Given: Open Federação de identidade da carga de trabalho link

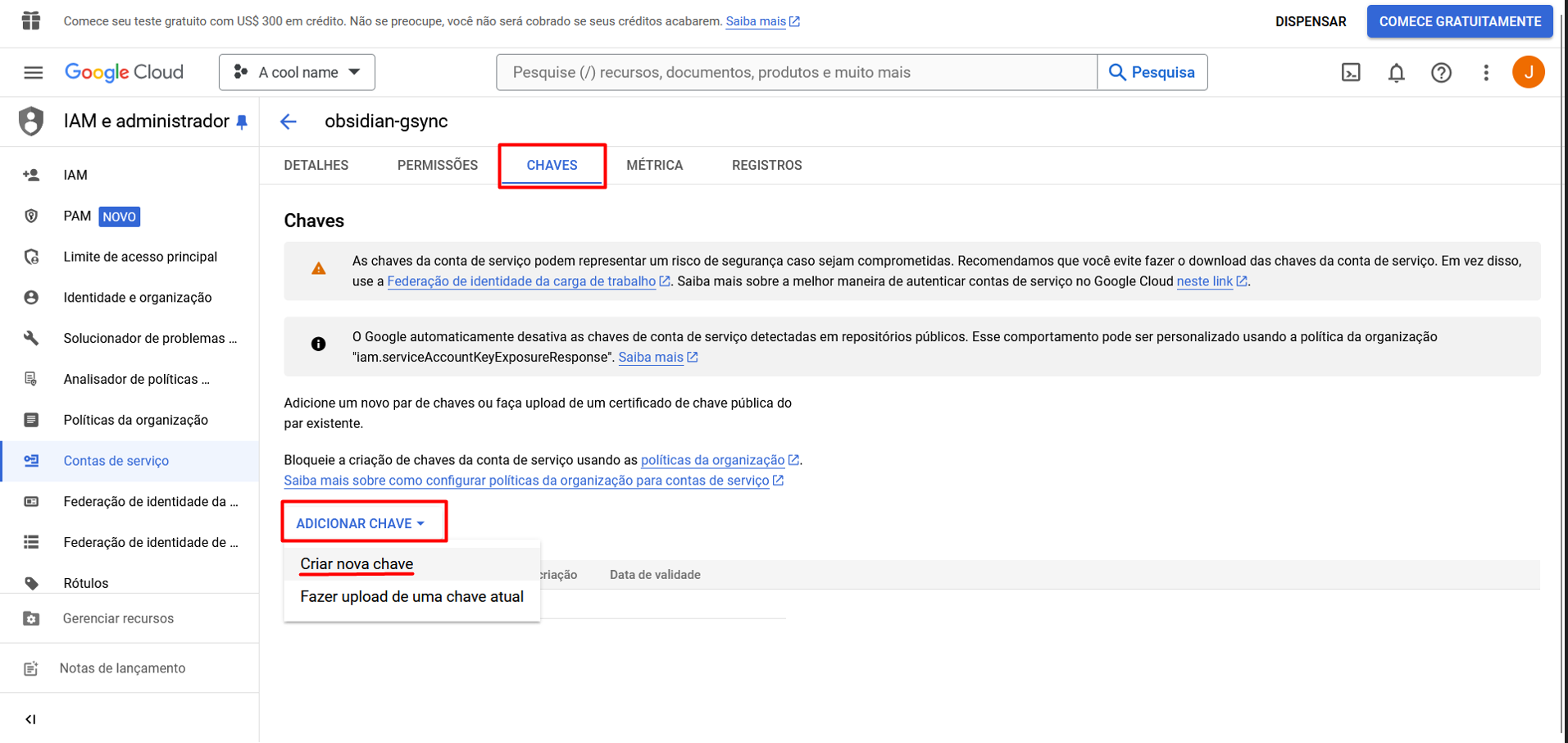Looking at the screenshot, I should pyautogui.click(x=529, y=281).
